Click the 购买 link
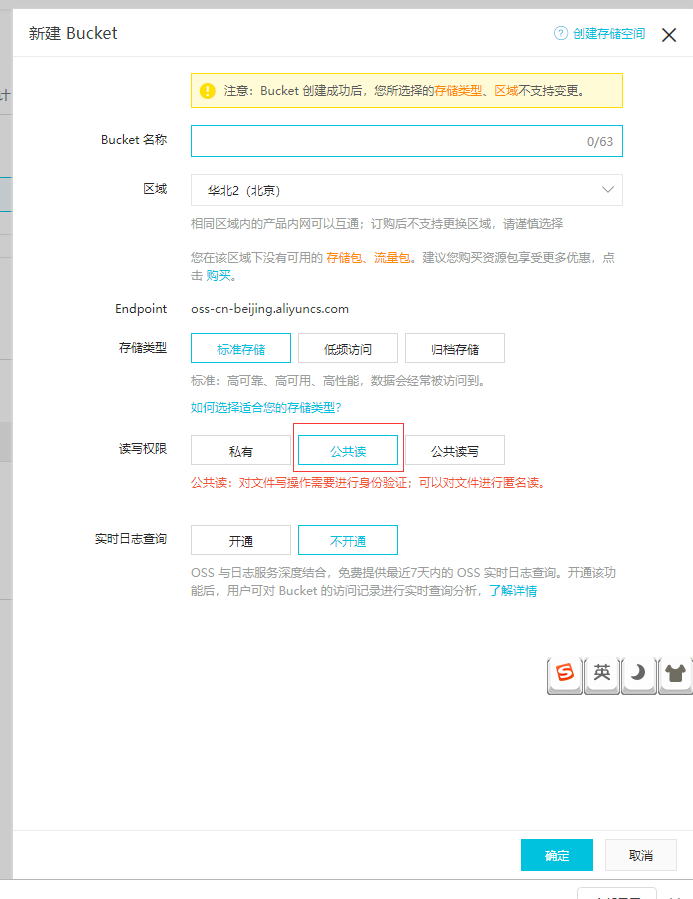 coord(218,276)
